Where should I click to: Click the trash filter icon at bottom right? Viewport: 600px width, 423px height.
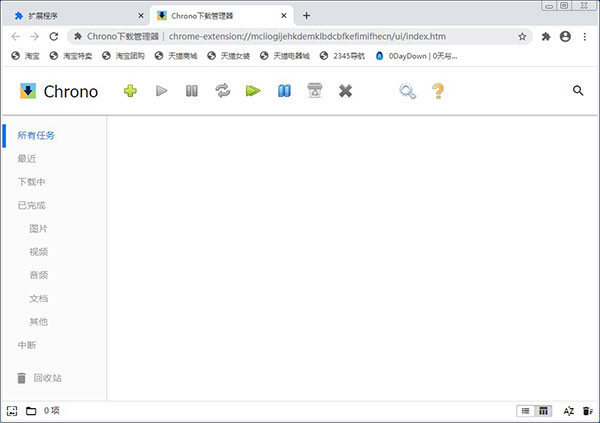pyautogui.click(x=588, y=411)
